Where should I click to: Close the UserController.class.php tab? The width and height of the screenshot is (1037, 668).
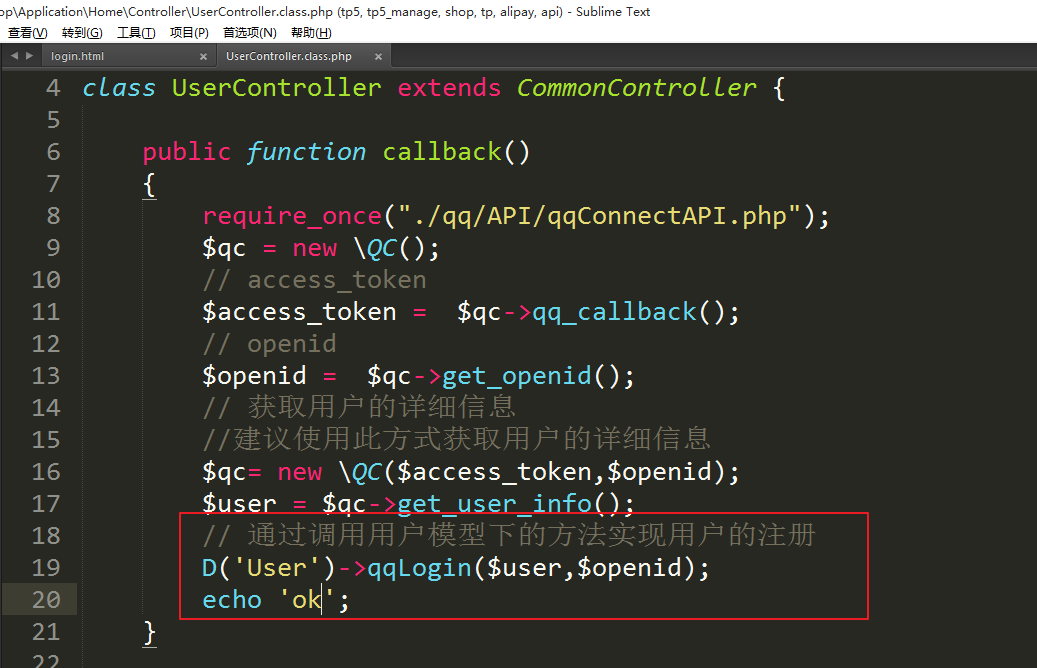(x=377, y=57)
